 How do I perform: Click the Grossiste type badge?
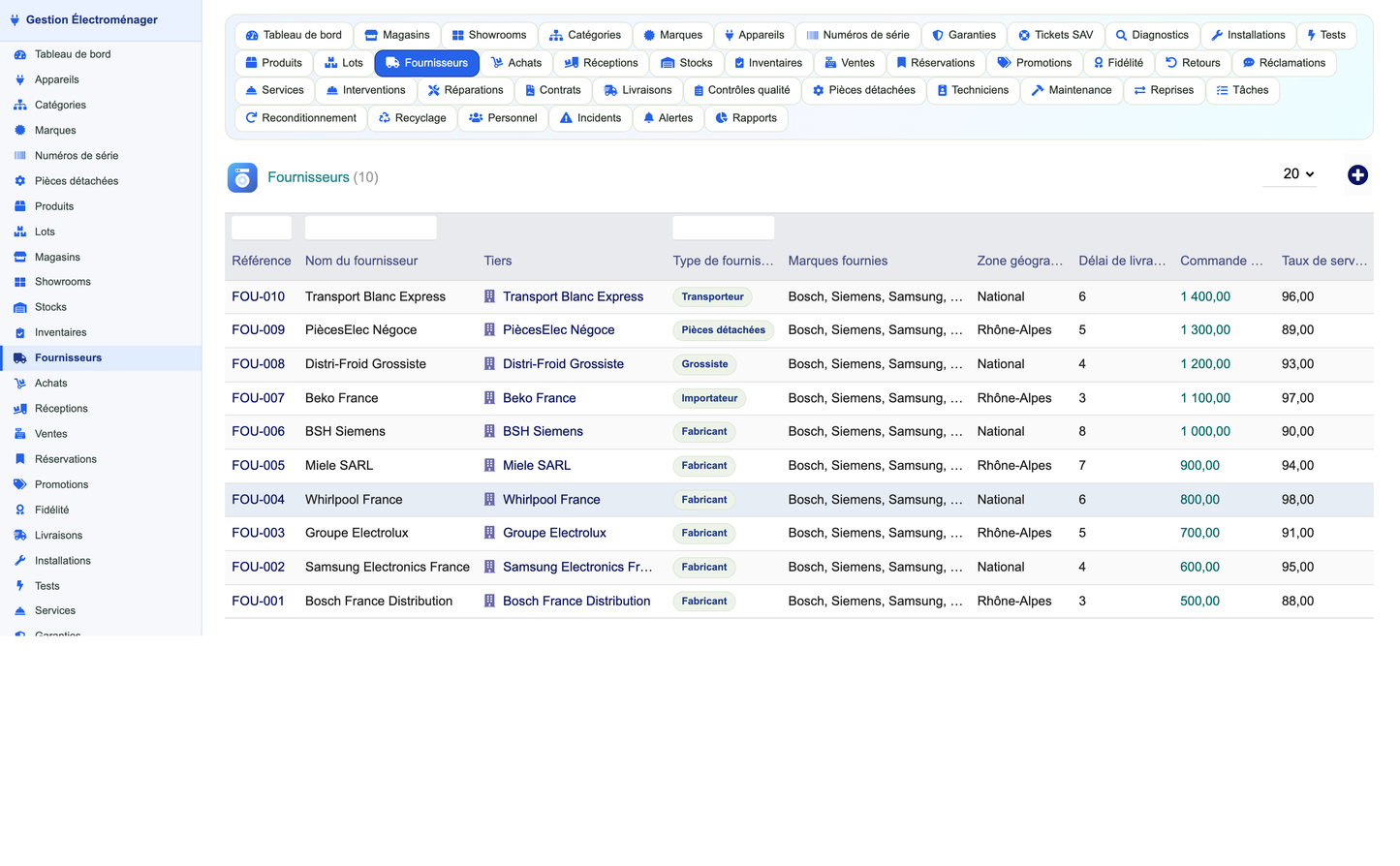coord(704,364)
